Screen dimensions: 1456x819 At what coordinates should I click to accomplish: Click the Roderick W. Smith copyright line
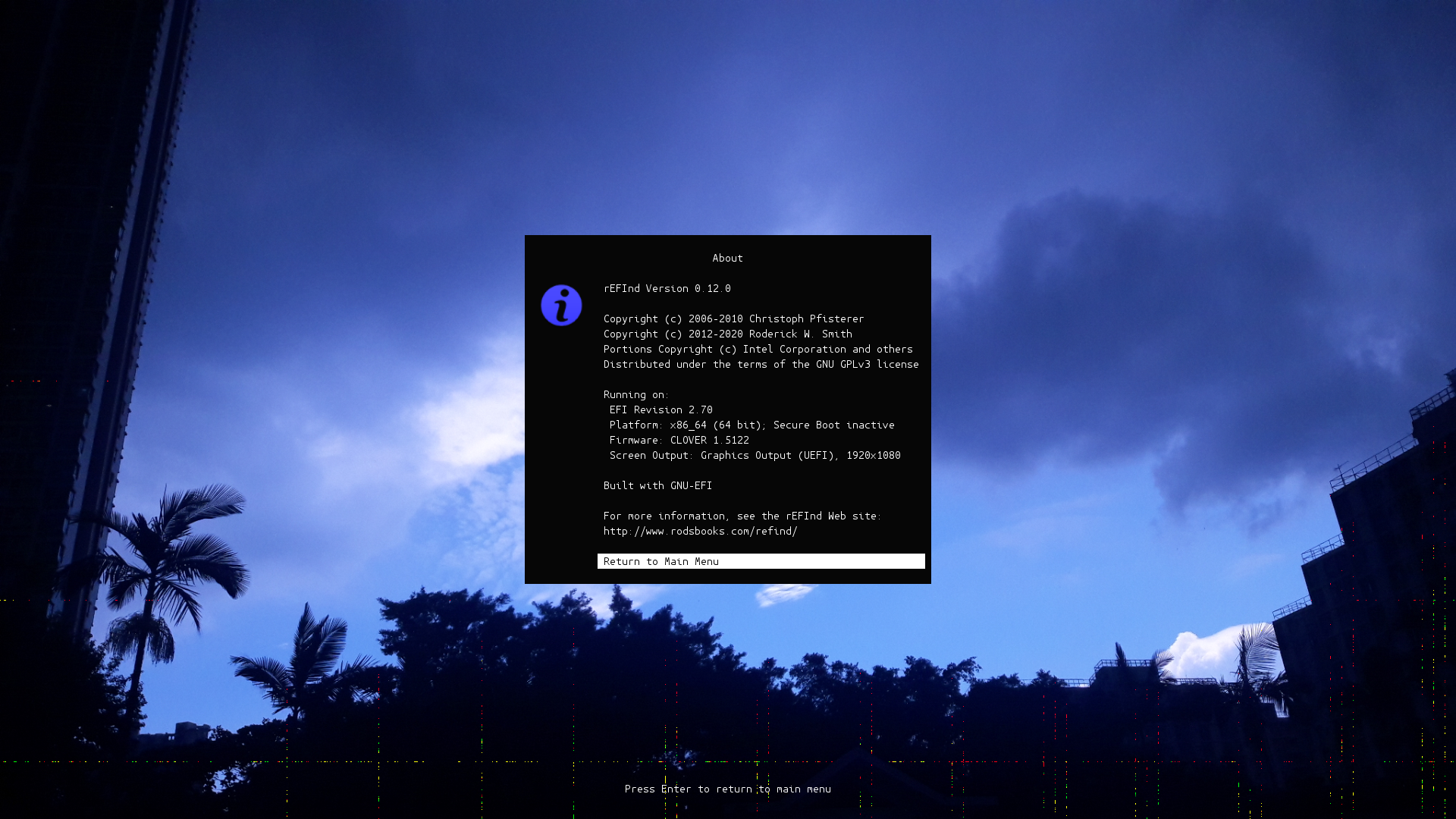(728, 334)
